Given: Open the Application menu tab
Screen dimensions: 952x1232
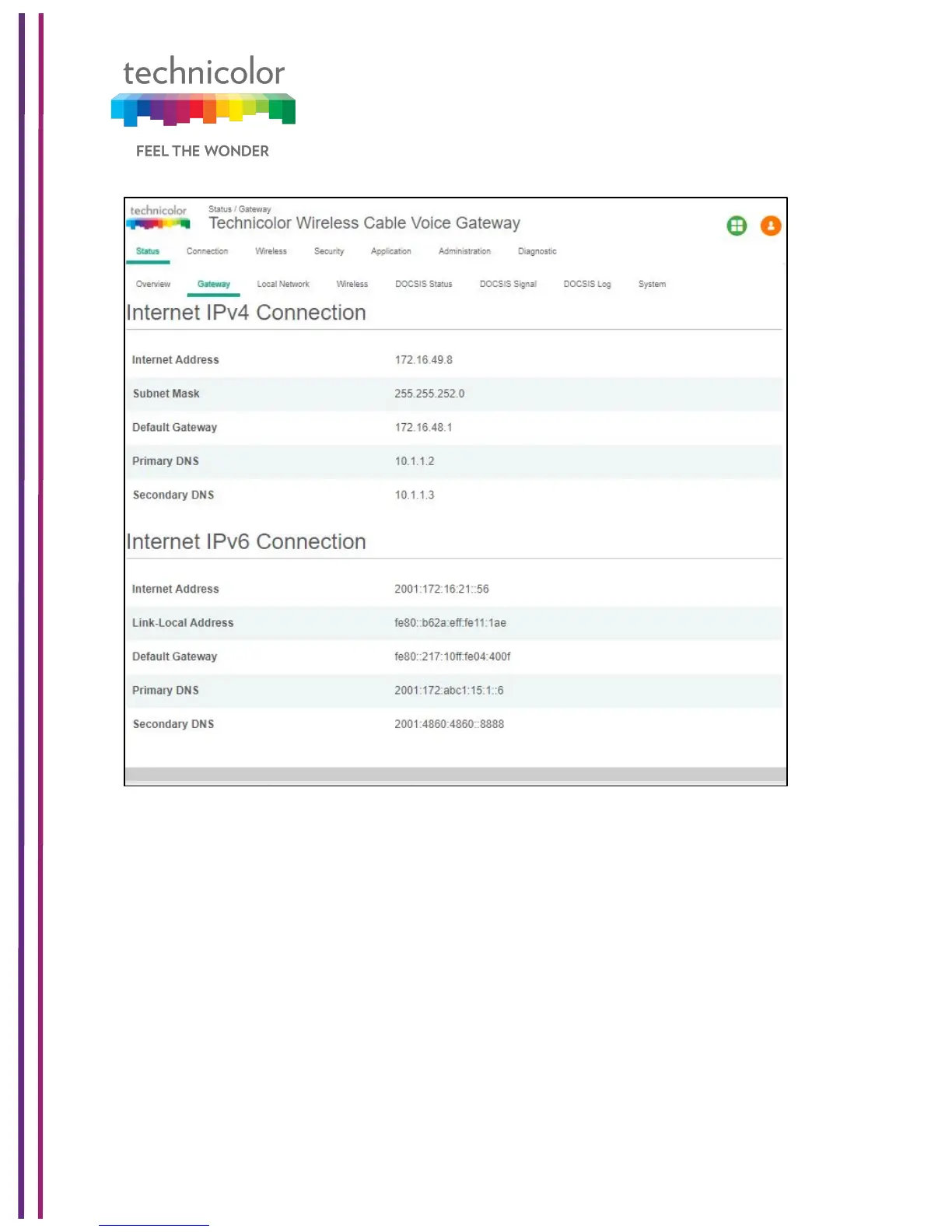Looking at the screenshot, I should pyautogui.click(x=391, y=251).
